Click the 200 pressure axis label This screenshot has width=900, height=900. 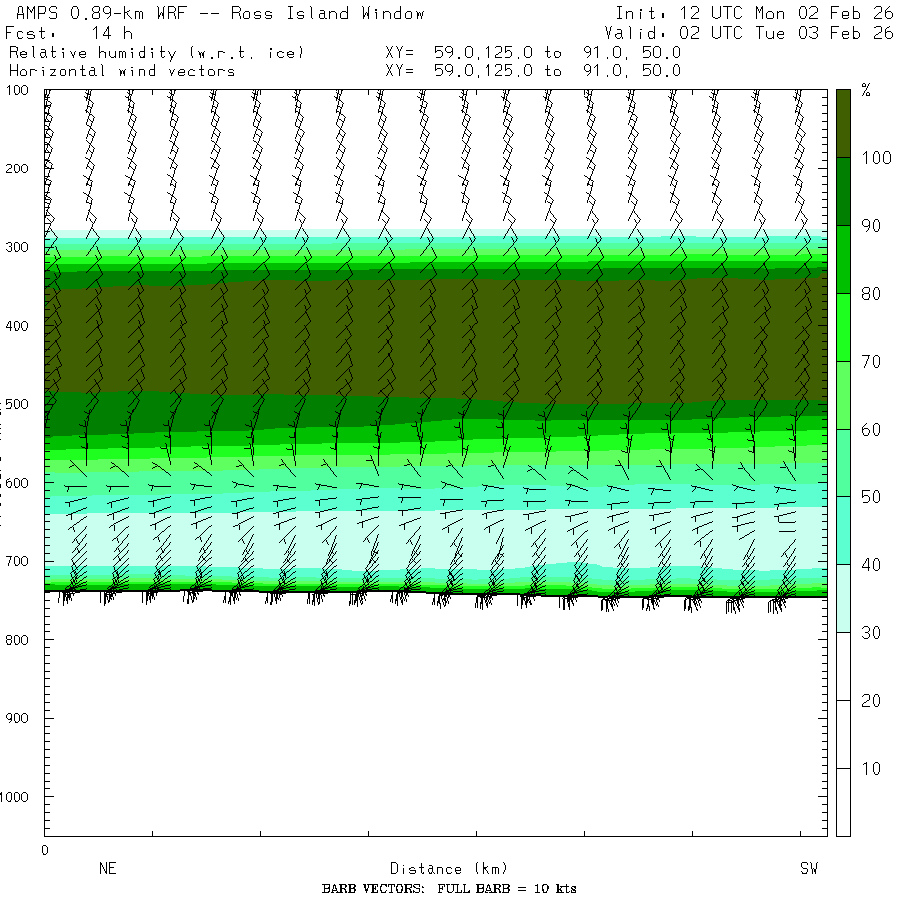click(17, 169)
